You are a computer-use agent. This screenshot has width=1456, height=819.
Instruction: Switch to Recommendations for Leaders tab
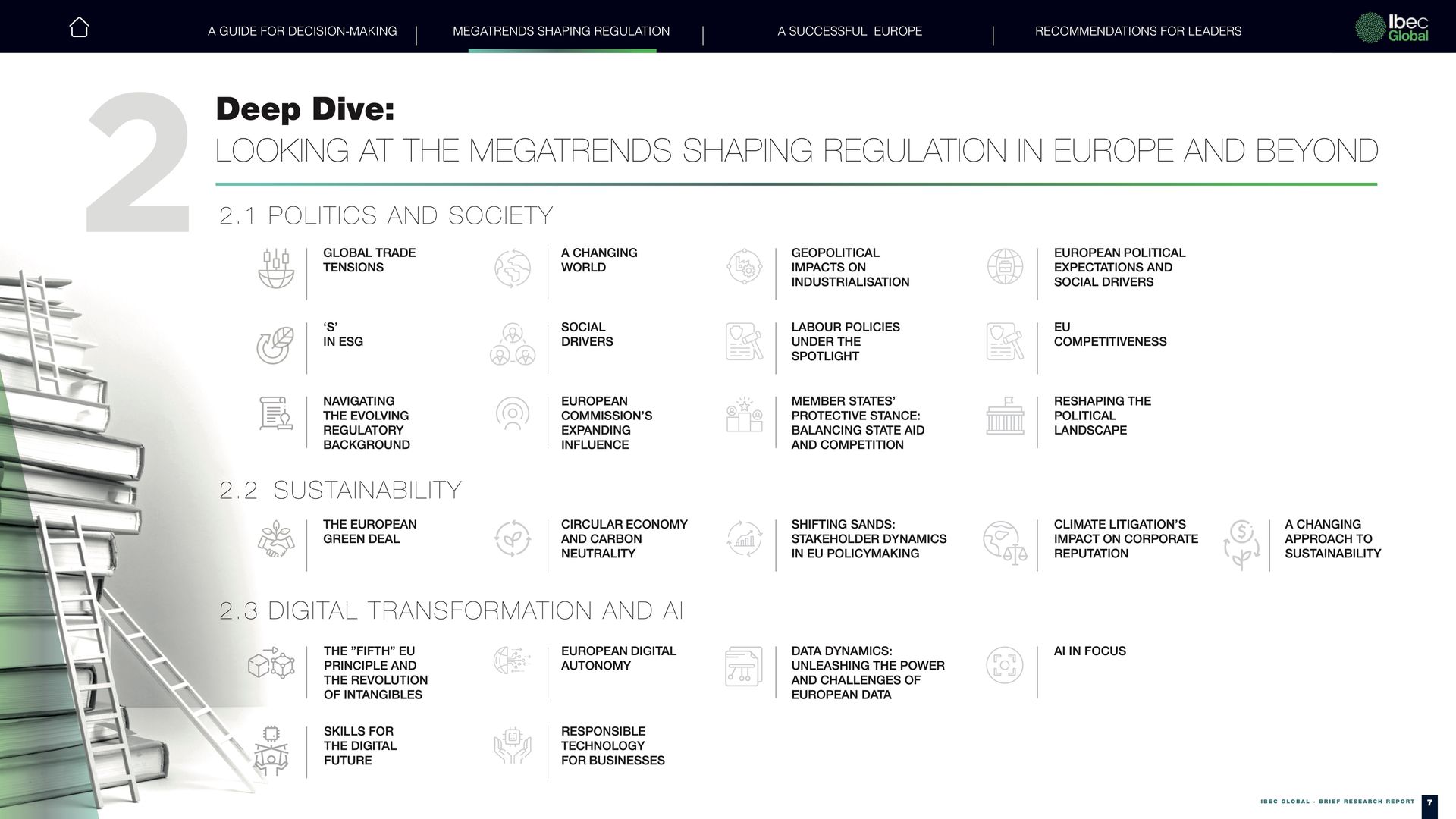1137,31
